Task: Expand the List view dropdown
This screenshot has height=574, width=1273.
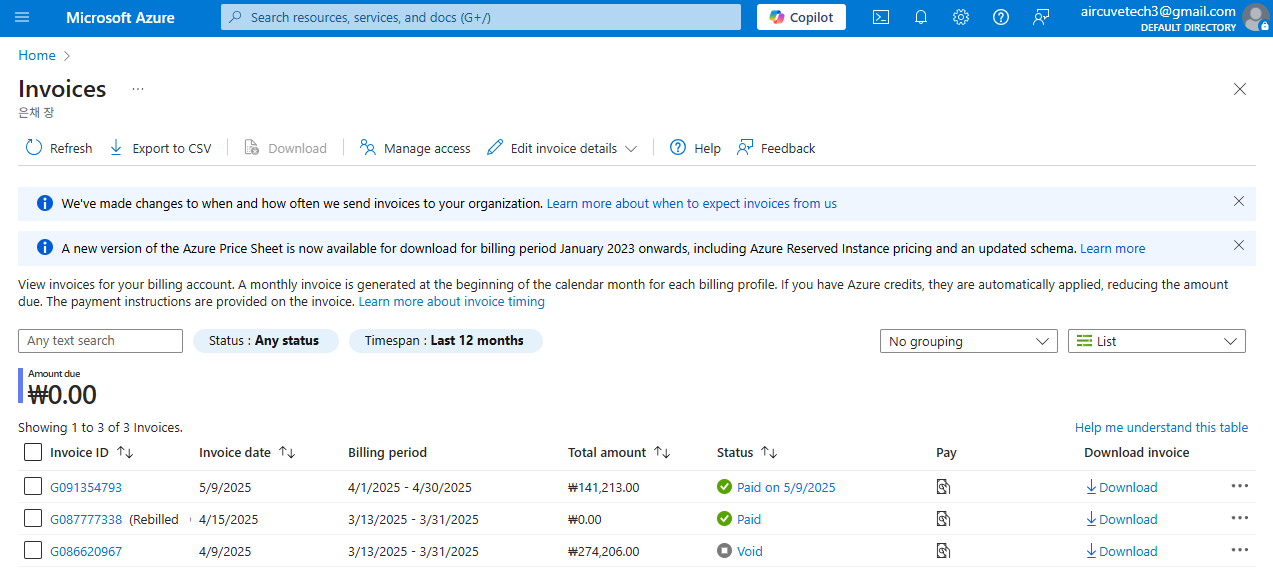Action: [x=1157, y=341]
